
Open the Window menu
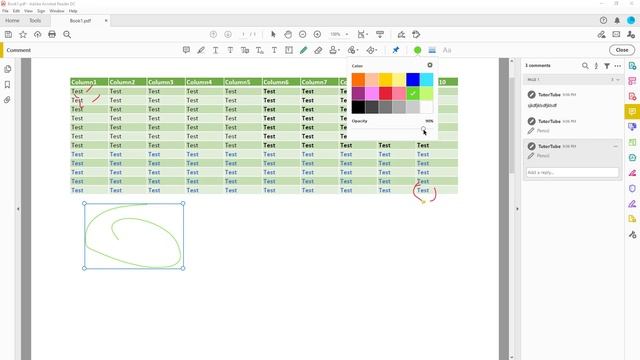pyautogui.click(x=57, y=11)
